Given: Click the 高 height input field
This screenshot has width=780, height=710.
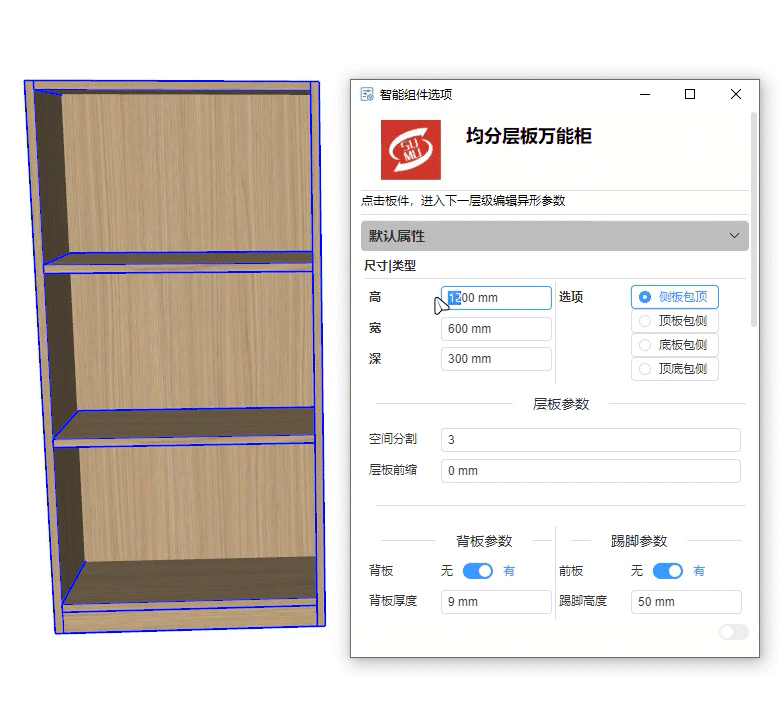Looking at the screenshot, I should [496, 298].
